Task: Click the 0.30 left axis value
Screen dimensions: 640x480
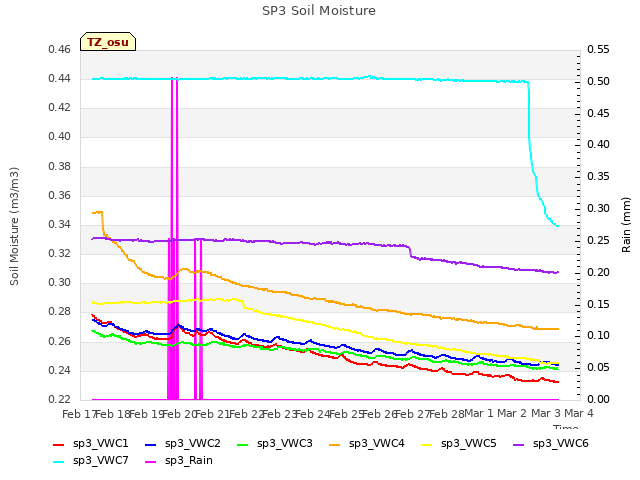Action: point(60,282)
